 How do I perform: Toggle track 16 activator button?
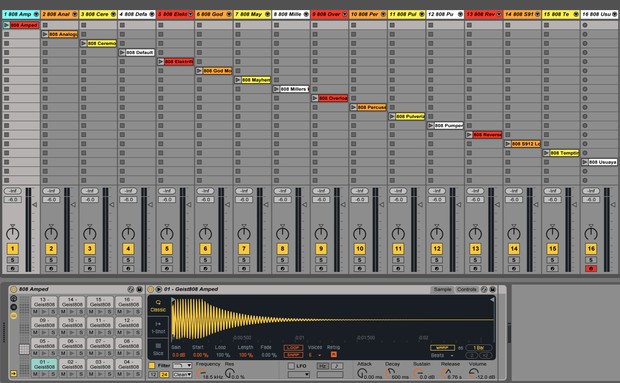pos(591,249)
